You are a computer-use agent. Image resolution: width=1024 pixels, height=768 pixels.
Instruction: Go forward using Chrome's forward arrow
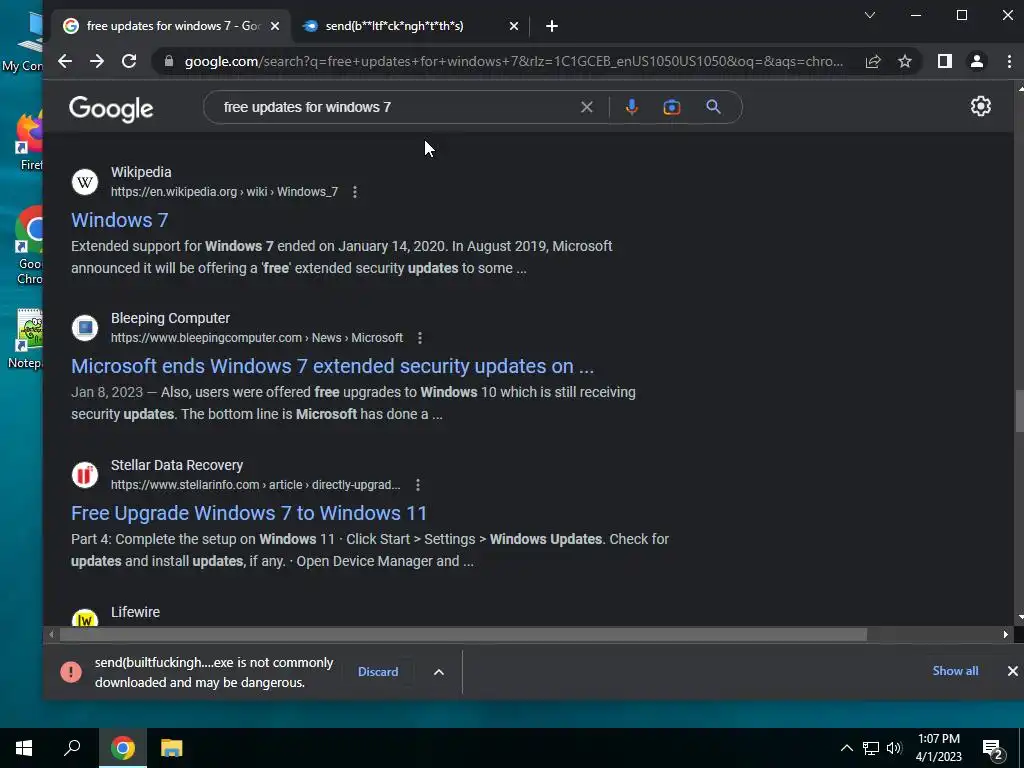coord(97,61)
